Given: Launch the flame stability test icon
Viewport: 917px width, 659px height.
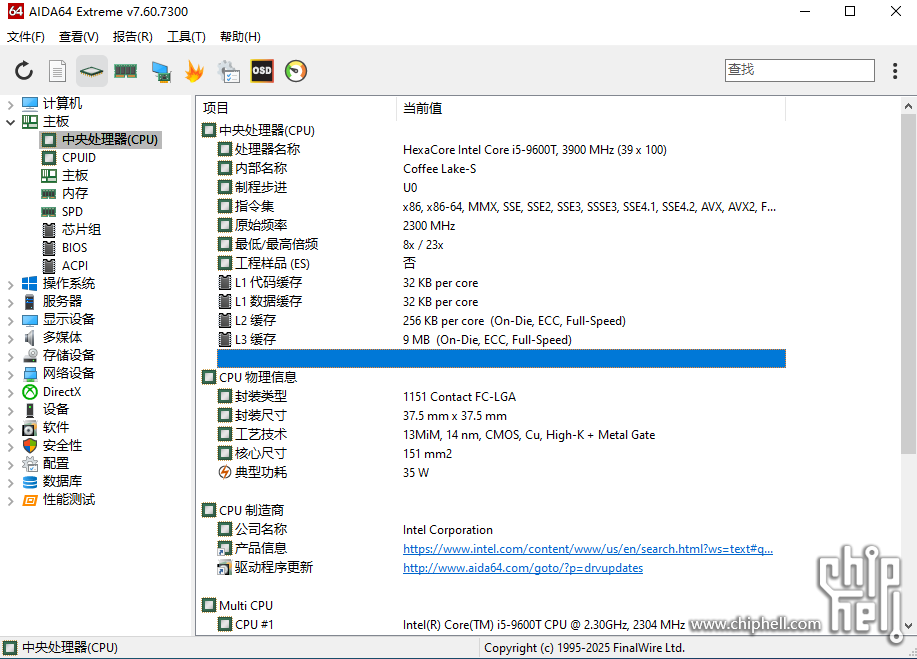Looking at the screenshot, I should pyautogui.click(x=194, y=71).
